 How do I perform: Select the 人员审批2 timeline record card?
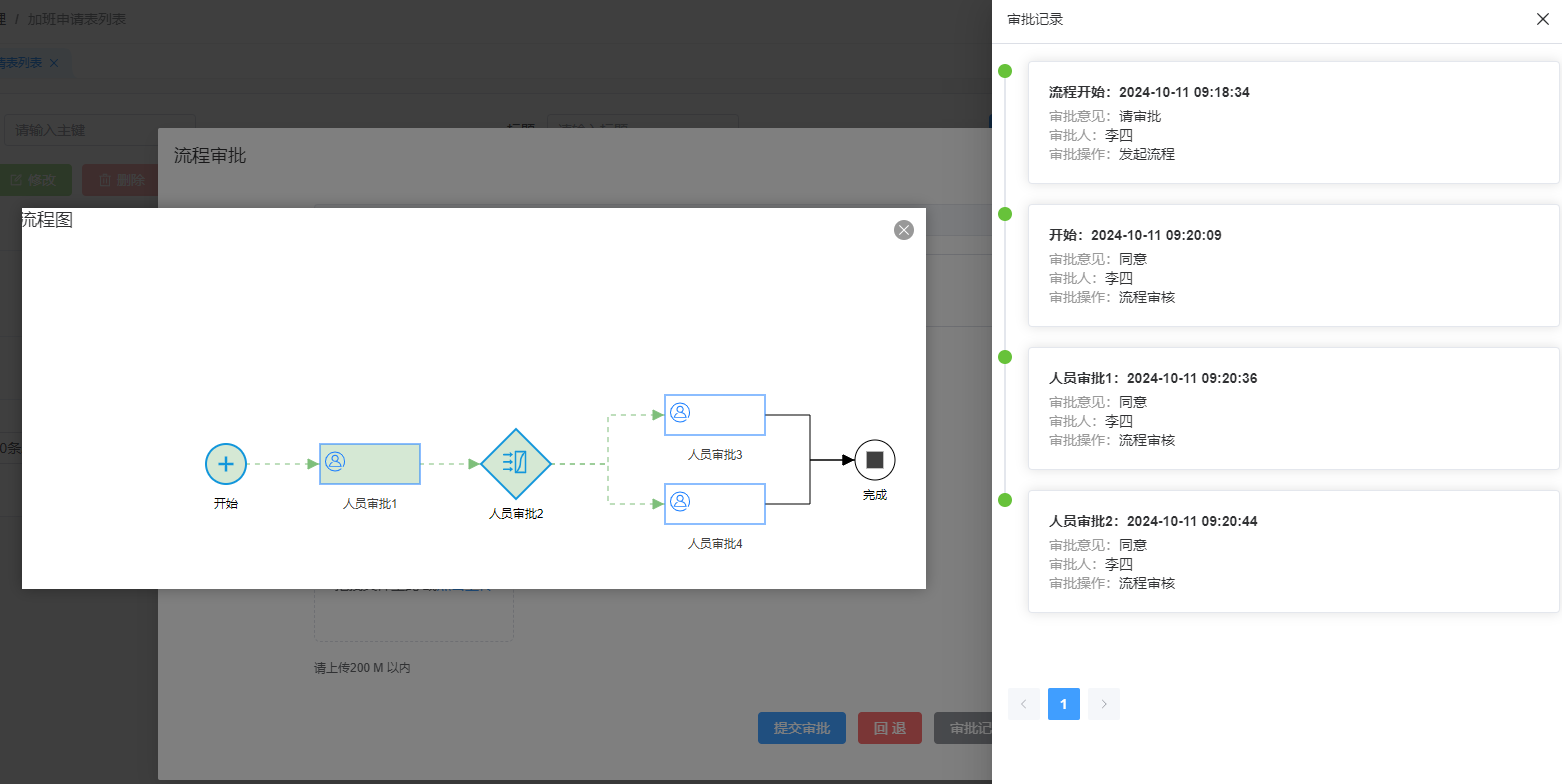[x=1293, y=551]
